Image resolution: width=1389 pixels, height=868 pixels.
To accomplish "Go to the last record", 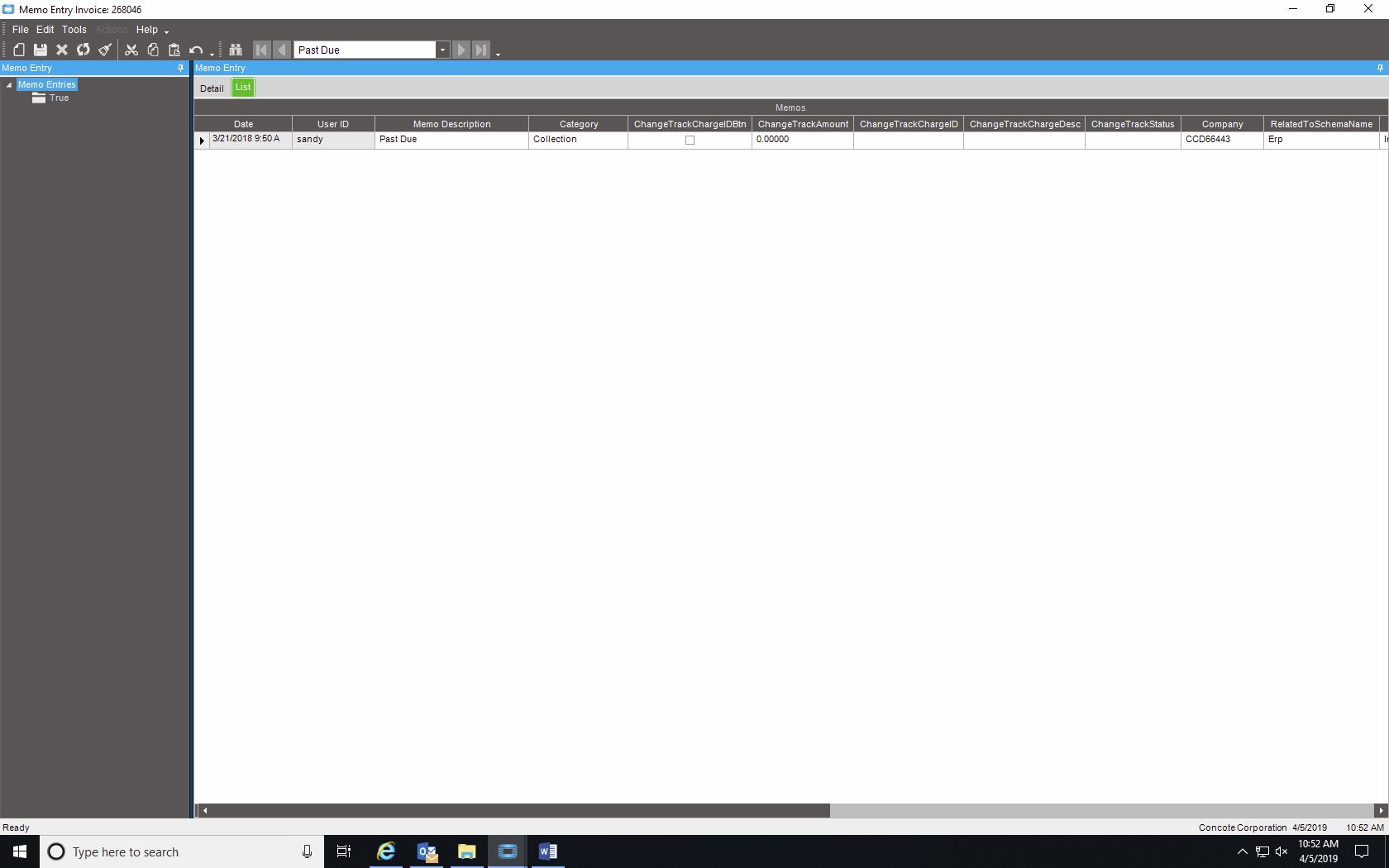I will pos(481,50).
